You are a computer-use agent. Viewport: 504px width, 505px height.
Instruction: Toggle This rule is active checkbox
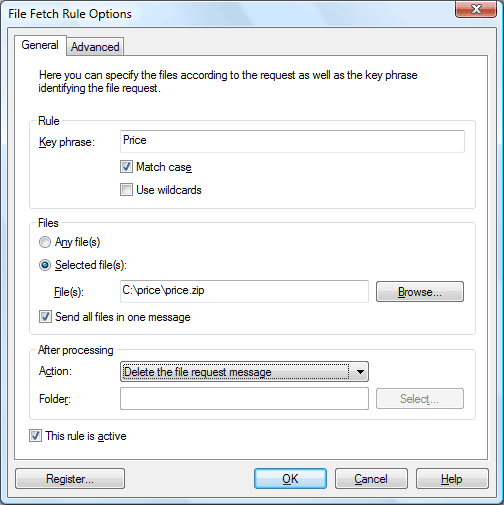tap(35, 436)
